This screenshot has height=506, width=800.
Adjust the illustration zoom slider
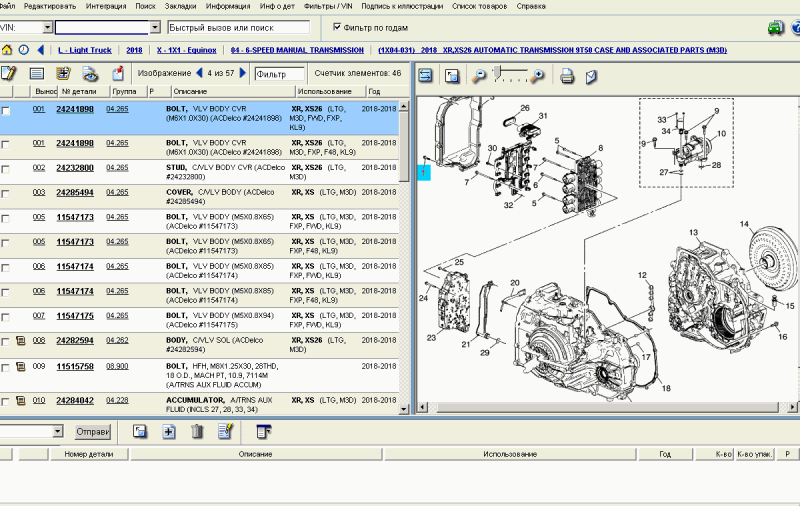tap(497, 73)
